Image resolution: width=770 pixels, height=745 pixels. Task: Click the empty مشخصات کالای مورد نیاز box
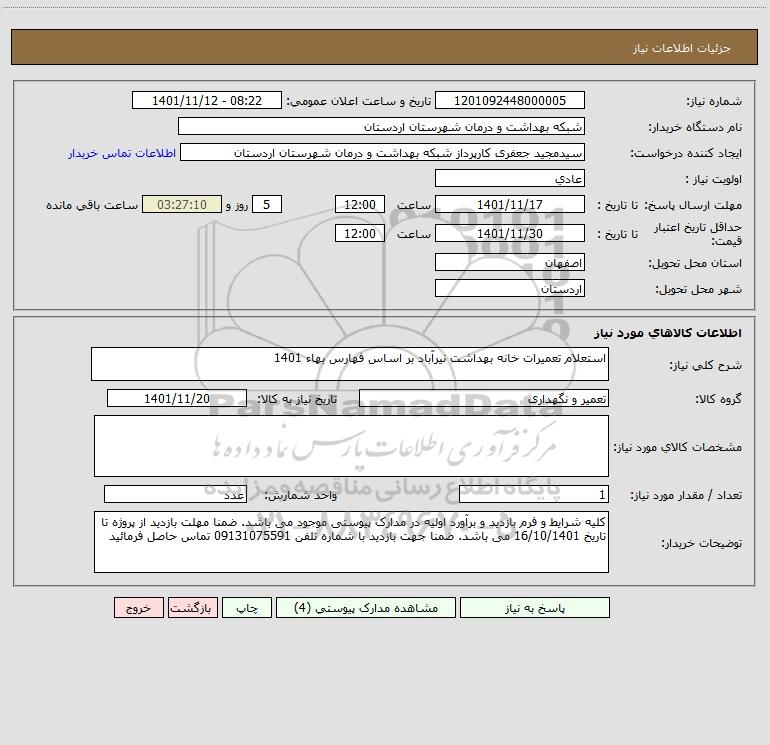click(x=351, y=446)
